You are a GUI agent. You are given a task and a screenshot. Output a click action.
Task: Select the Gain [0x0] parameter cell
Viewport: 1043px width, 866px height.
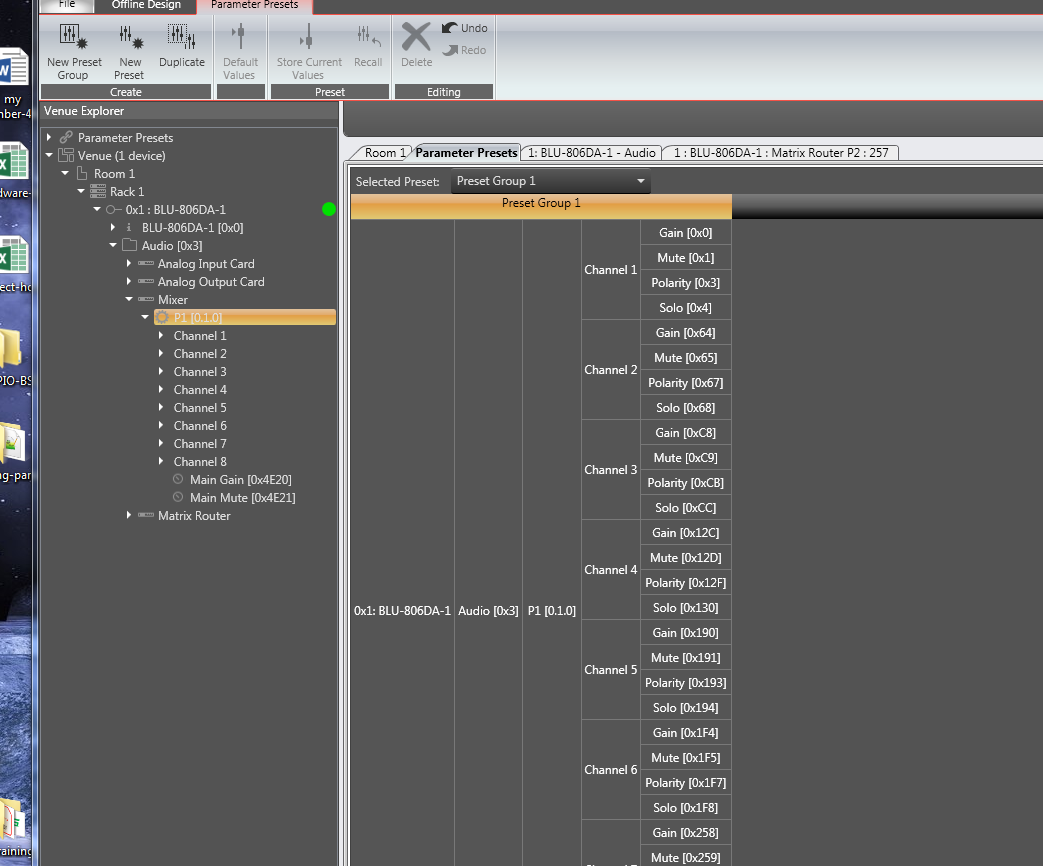(685, 233)
